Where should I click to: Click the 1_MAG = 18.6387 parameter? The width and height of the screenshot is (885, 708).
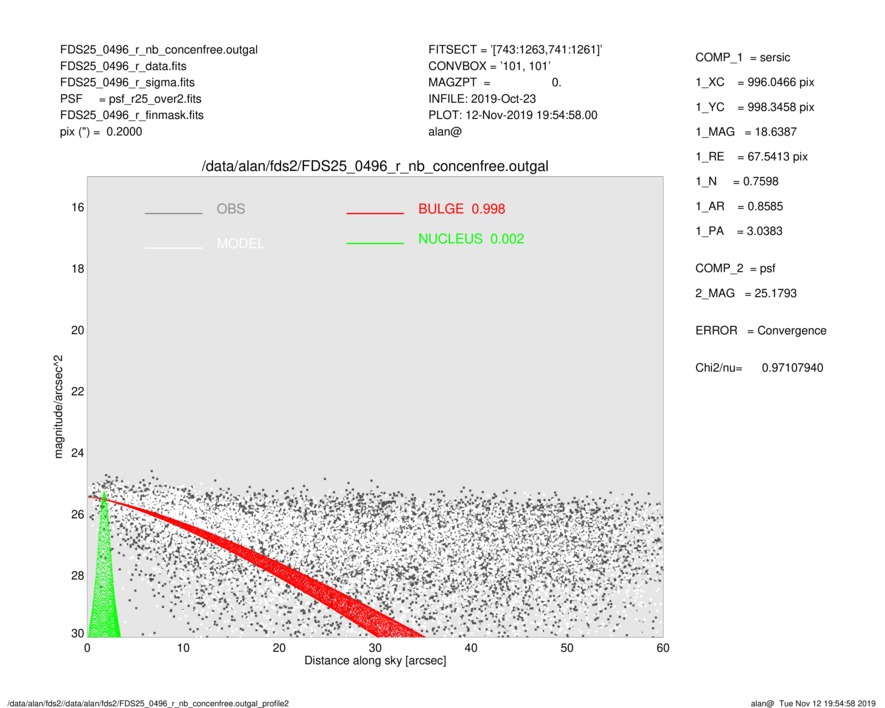click(746, 132)
